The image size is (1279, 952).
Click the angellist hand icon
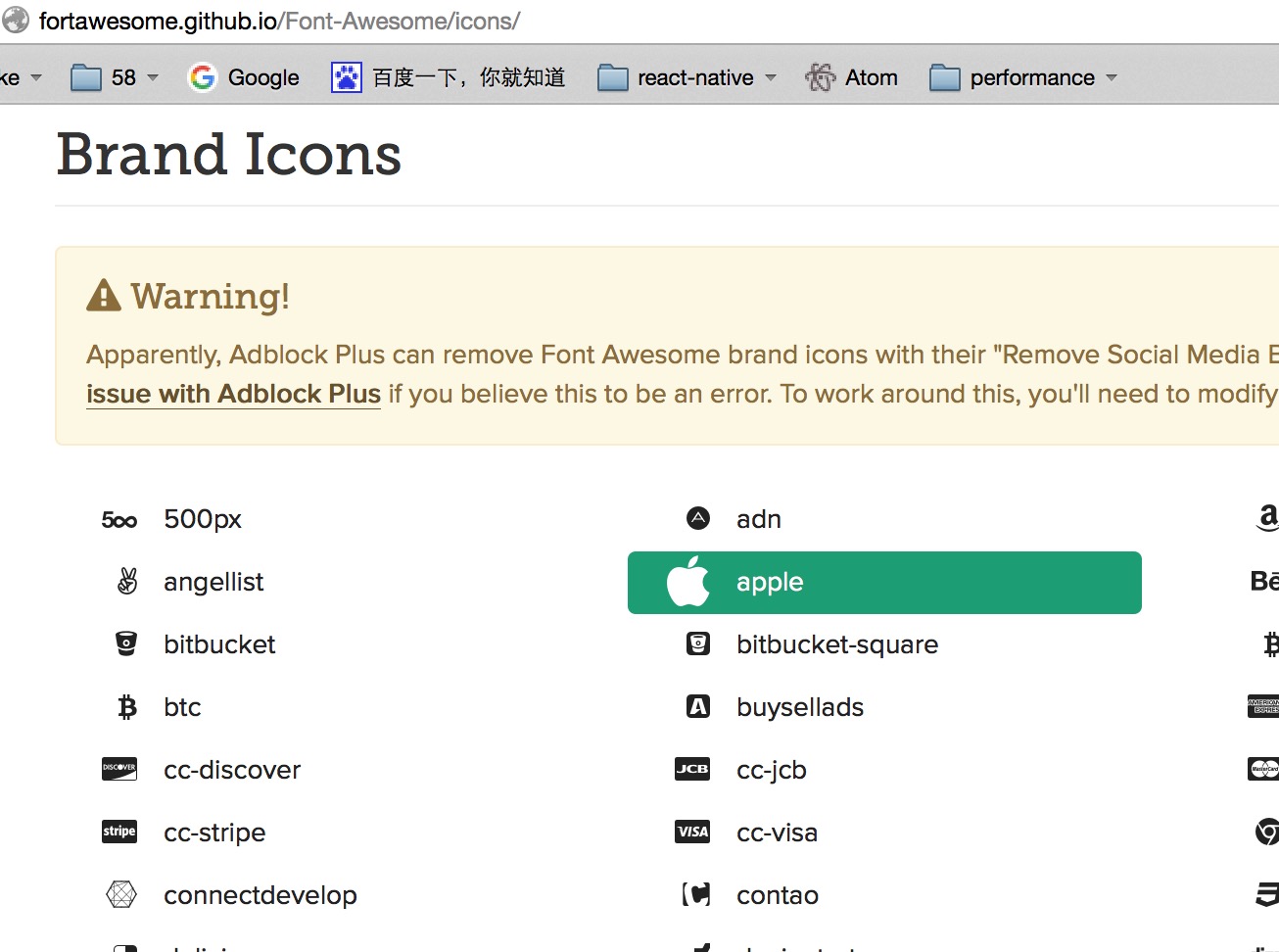(x=127, y=581)
